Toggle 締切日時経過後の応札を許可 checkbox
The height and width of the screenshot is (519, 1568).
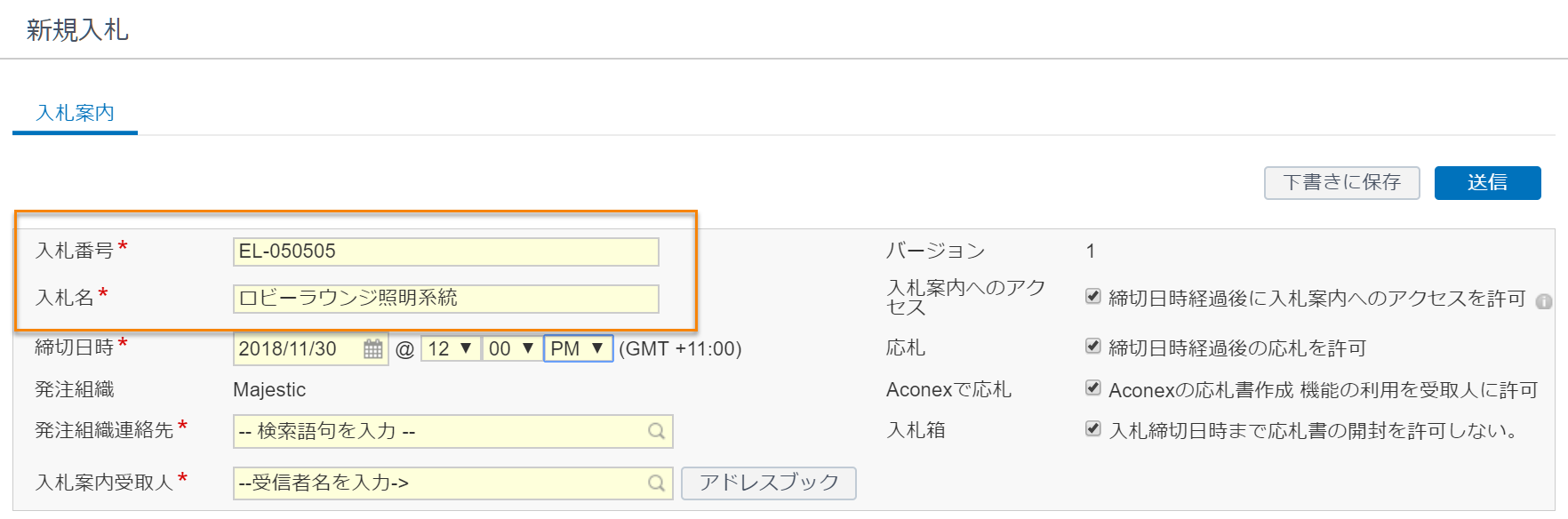[1093, 346]
